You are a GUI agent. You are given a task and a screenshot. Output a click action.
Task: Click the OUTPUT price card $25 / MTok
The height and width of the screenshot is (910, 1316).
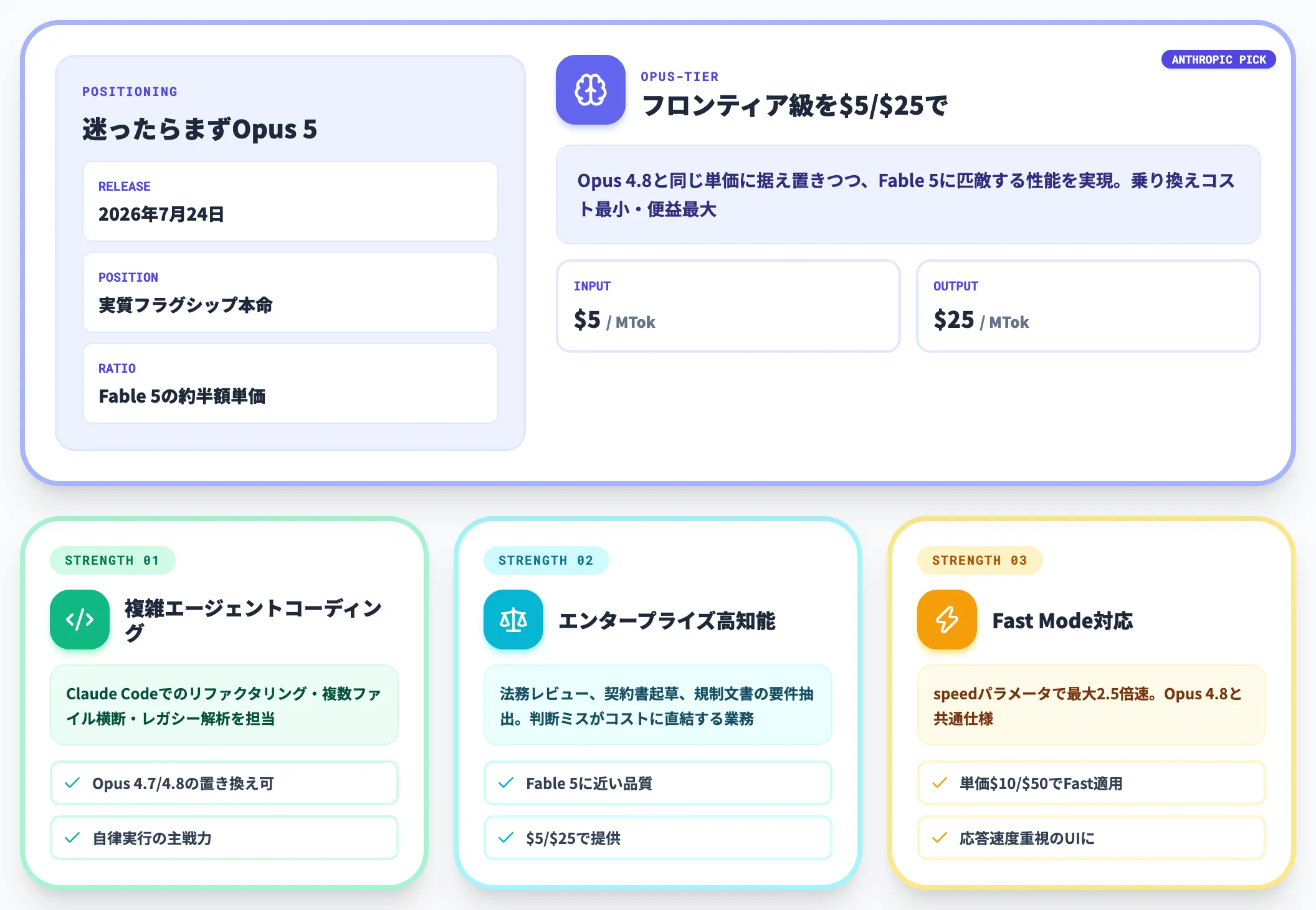click(1088, 306)
